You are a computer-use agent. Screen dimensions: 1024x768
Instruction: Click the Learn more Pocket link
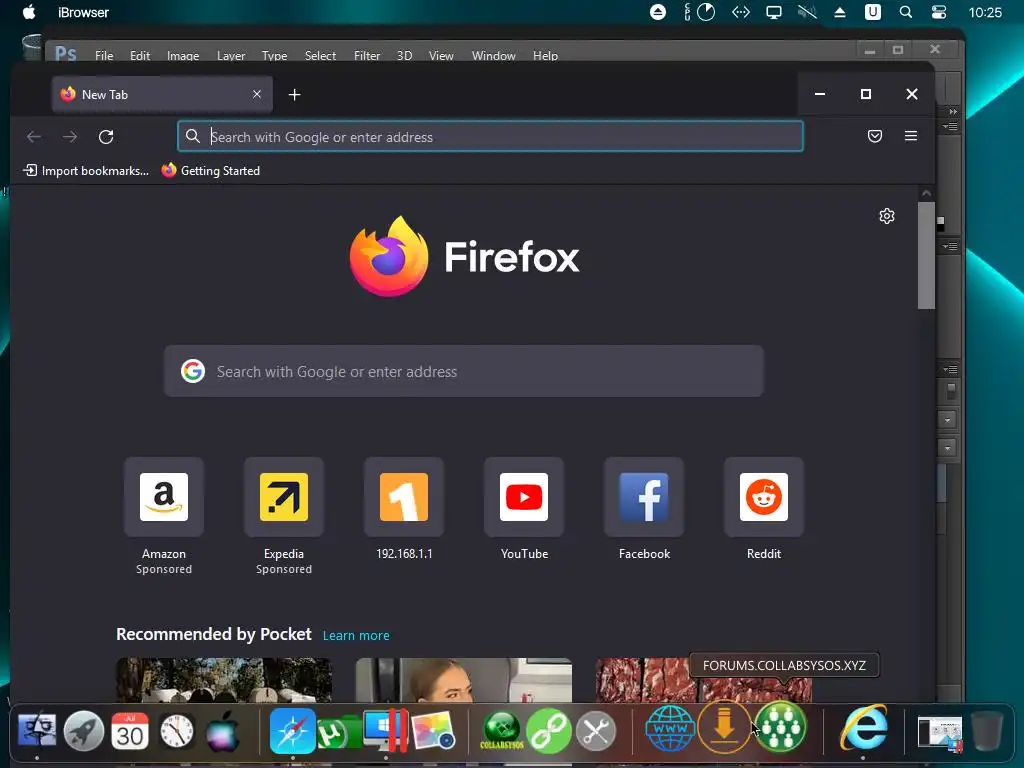(356, 635)
